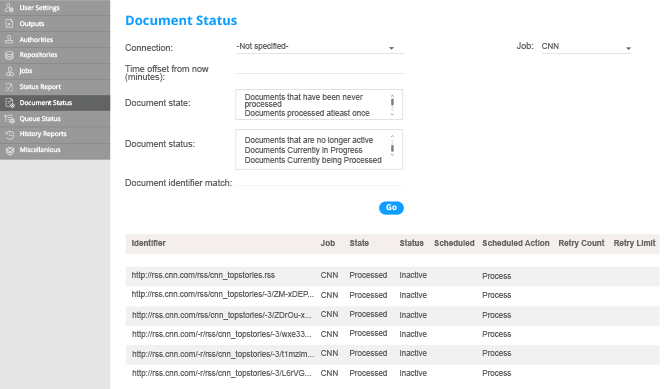Viewport: 671px width, 389px height.
Task: Click the Outputs sidebar icon
Action: click(9, 24)
